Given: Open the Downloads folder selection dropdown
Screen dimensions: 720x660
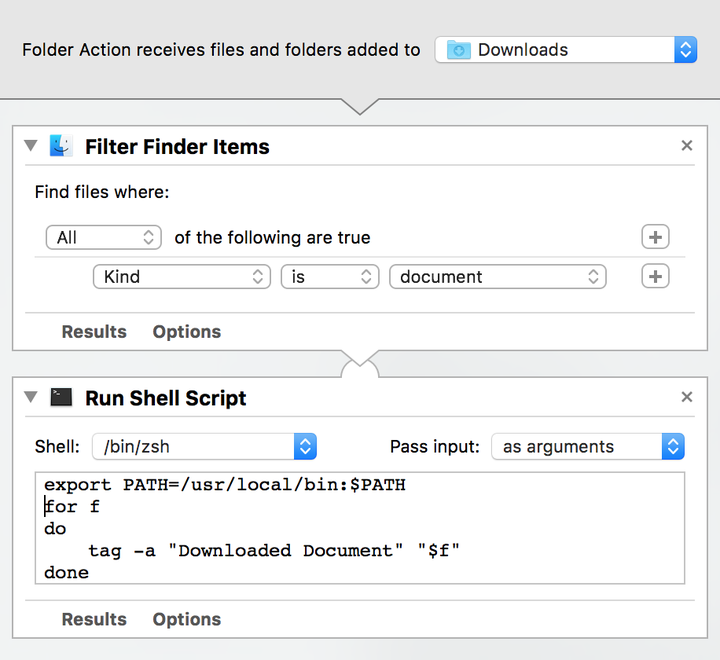Looking at the screenshot, I should click(566, 50).
